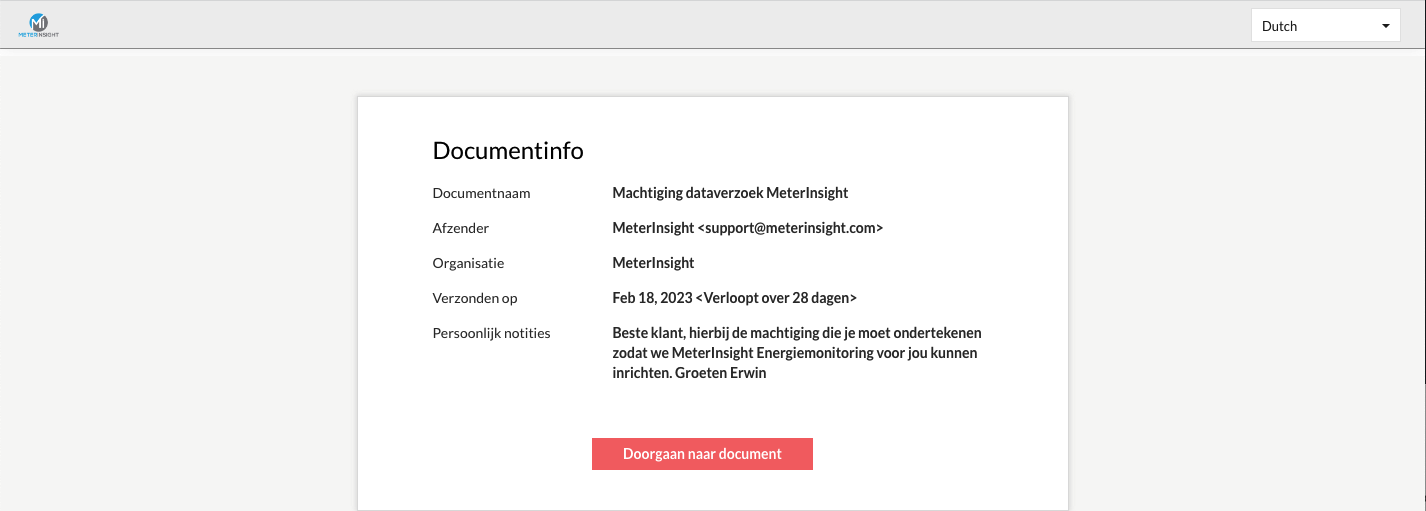Select the Verzonden op label
This screenshot has height=511, width=1426.
point(474,298)
